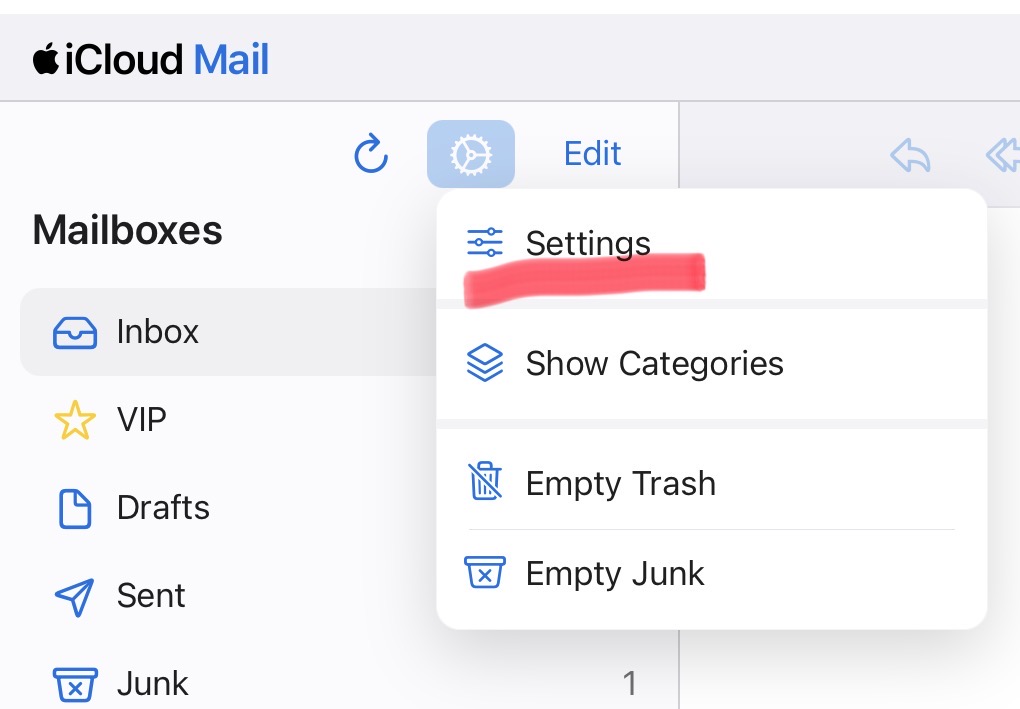This screenshot has height=709, width=1020.
Task: Click the Edit button
Action: pos(592,154)
